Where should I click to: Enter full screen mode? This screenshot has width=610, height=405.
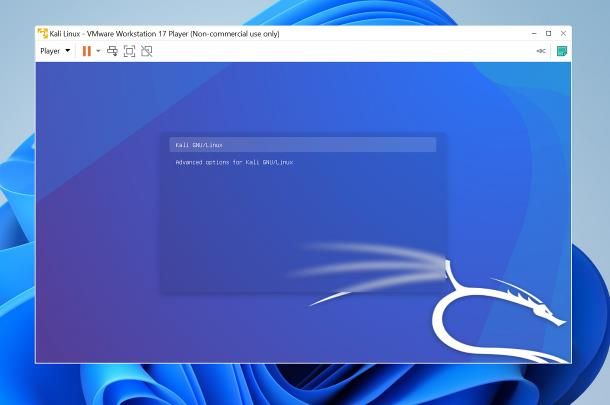[x=130, y=51]
